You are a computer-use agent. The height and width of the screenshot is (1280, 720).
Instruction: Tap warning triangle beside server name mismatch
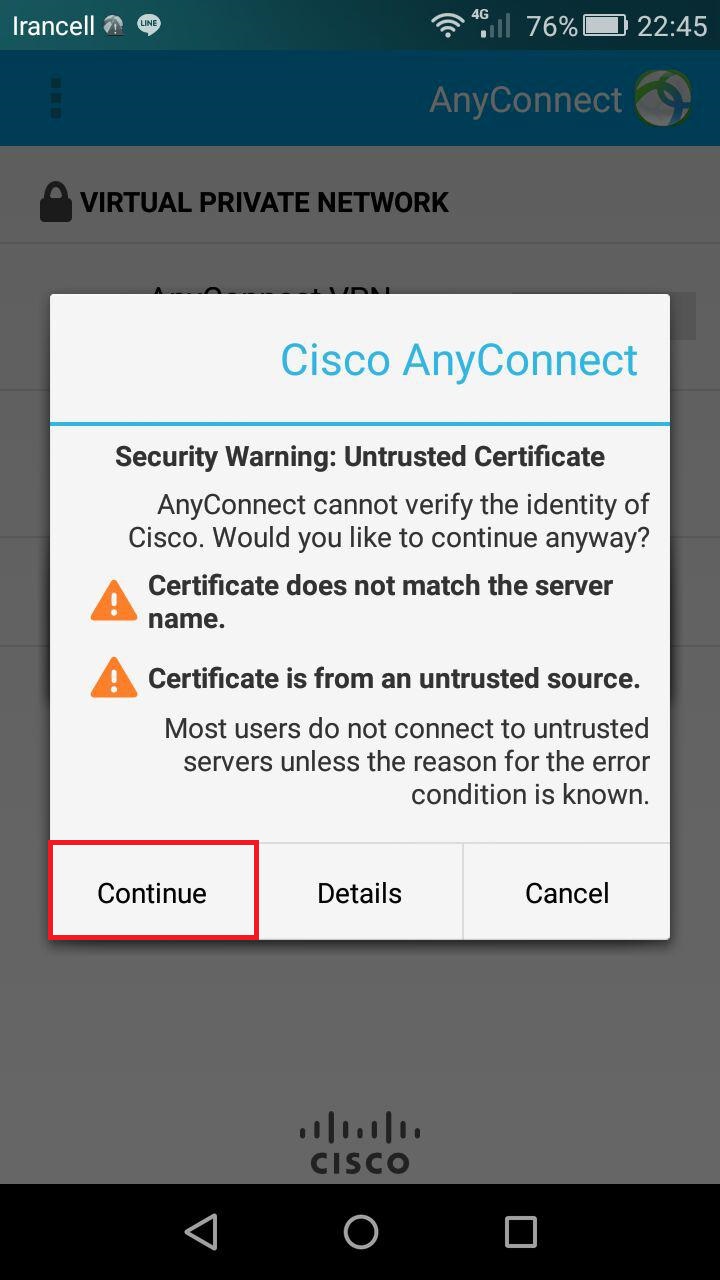114,600
